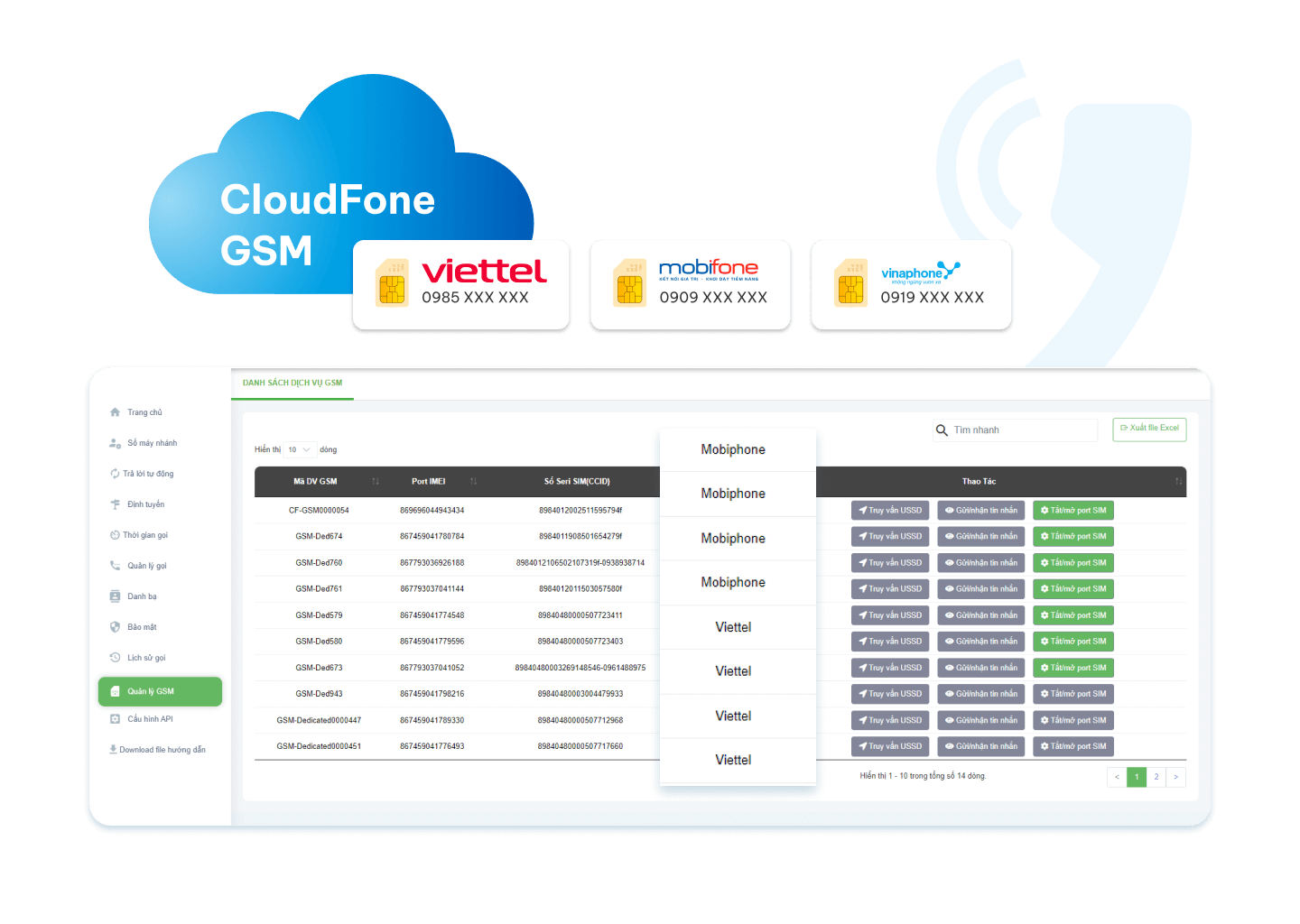Click Gửi/nhận tin nhắn for GSM-Ded580

point(981,642)
